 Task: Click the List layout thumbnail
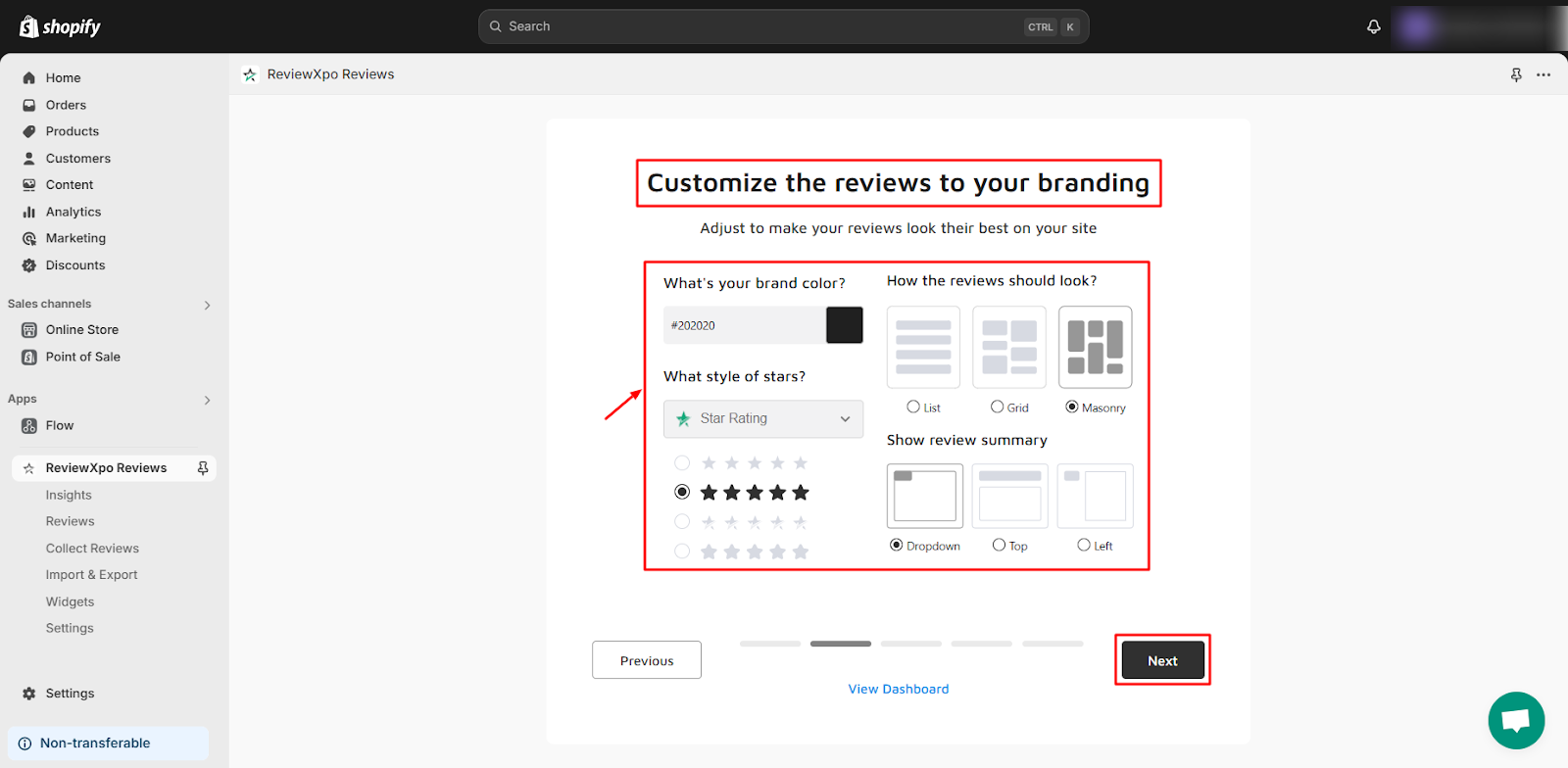coord(923,347)
